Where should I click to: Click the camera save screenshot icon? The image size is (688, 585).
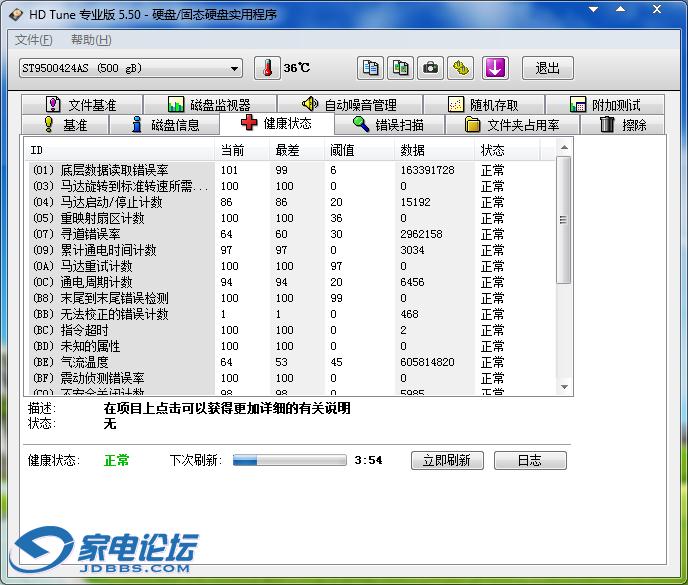point(430,68)
